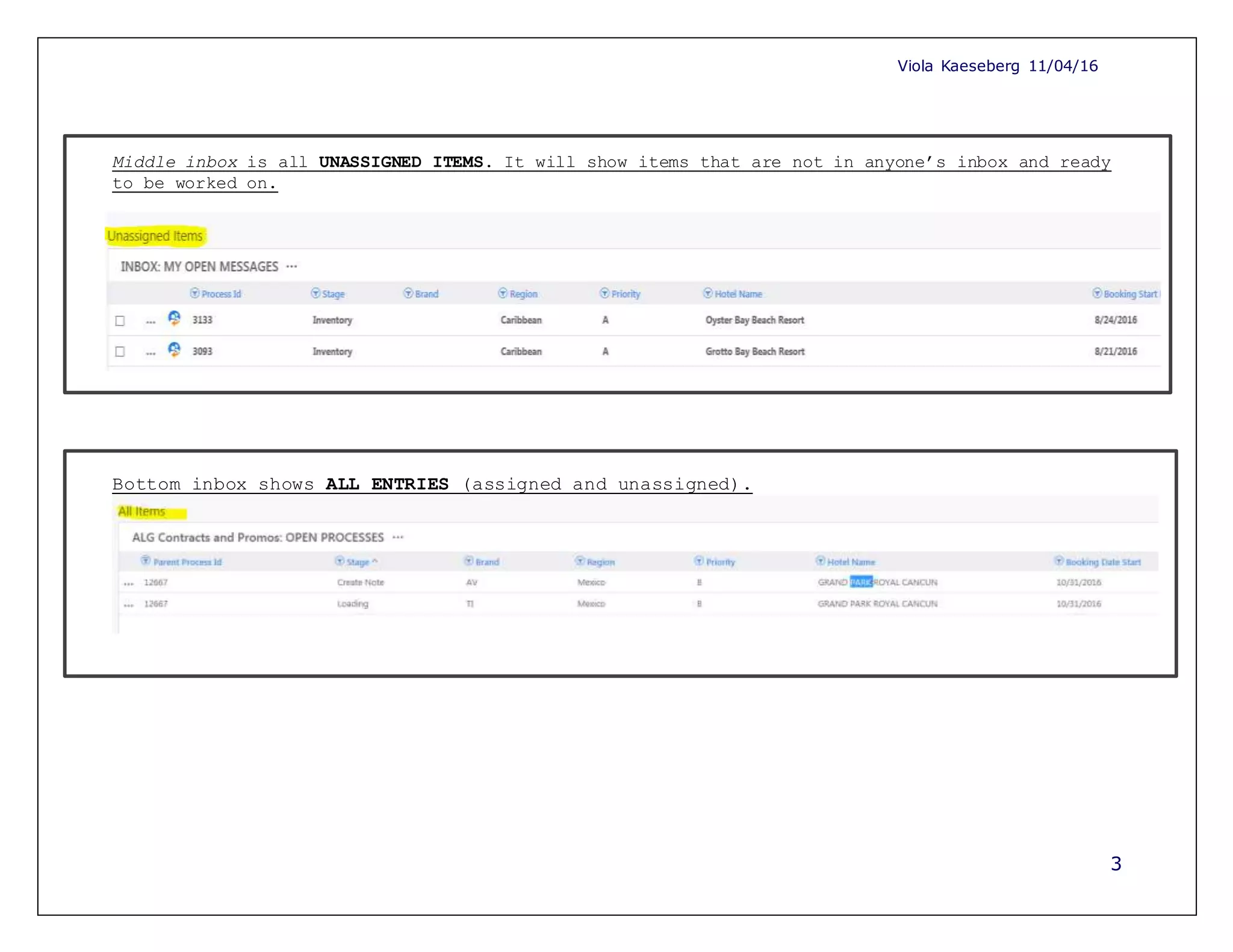Check the box for process 3093
Viewport: 1233px width, 952px height.
[120, 351]
